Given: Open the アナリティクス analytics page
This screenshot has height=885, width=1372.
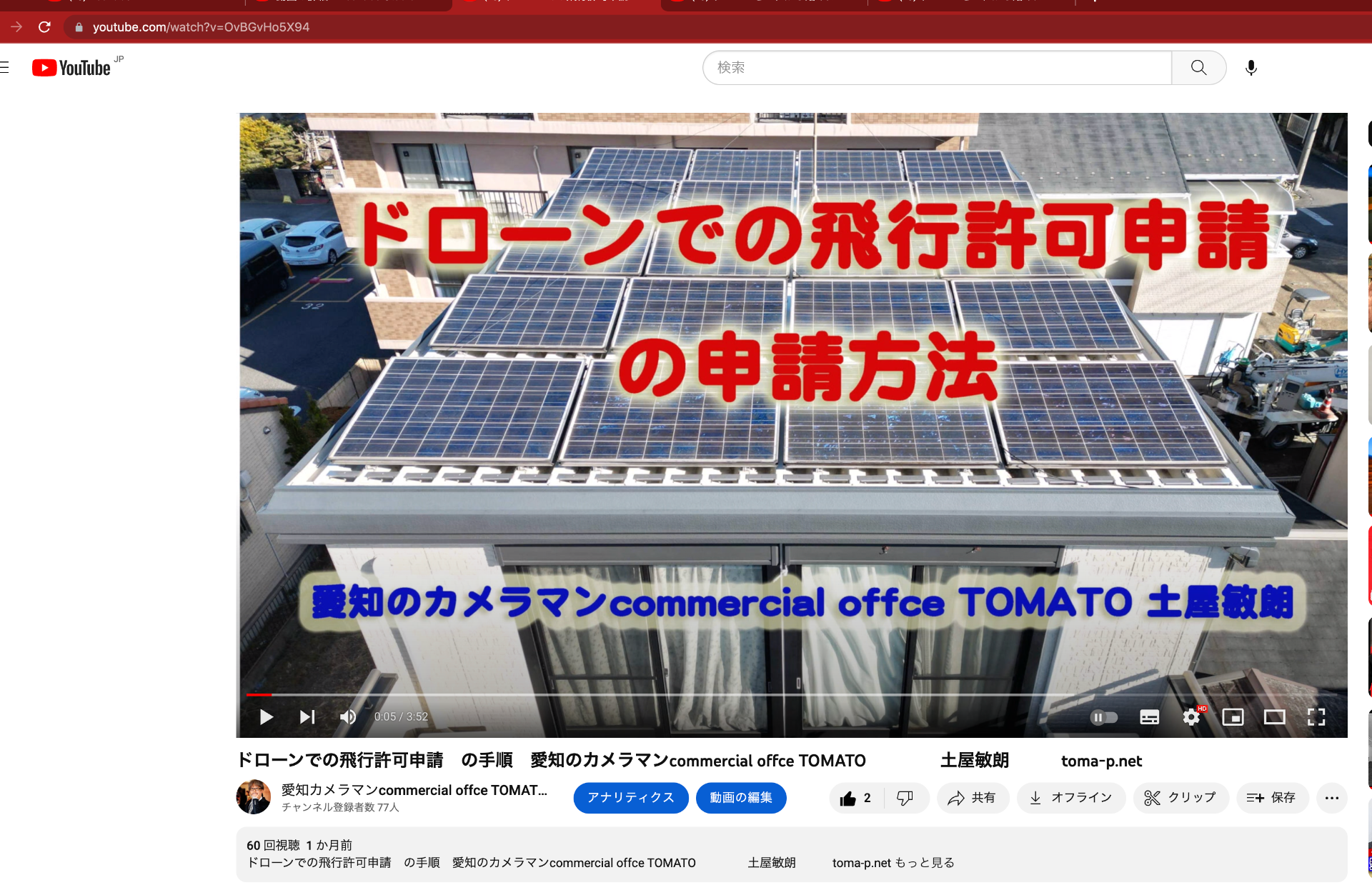Looking at the screenshot, I should coord(630,798).
